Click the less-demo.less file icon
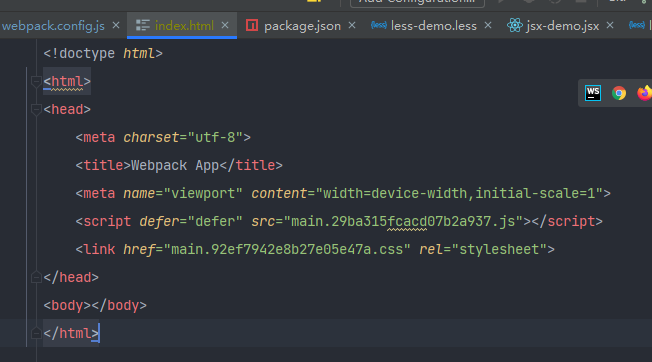Viewport: 652px width, 362px height. (x=379, y=25)
